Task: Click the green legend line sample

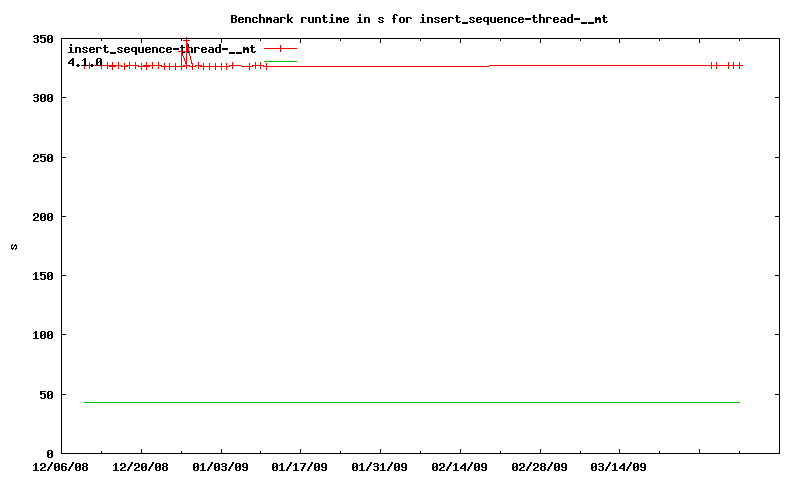Action: point(281,62)
